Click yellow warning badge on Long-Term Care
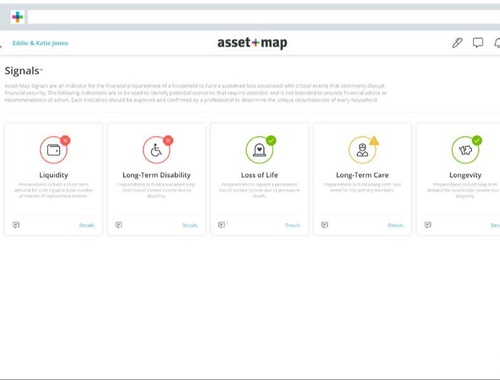This screenshot has height=380, width=500. click(x=374, y=141)
